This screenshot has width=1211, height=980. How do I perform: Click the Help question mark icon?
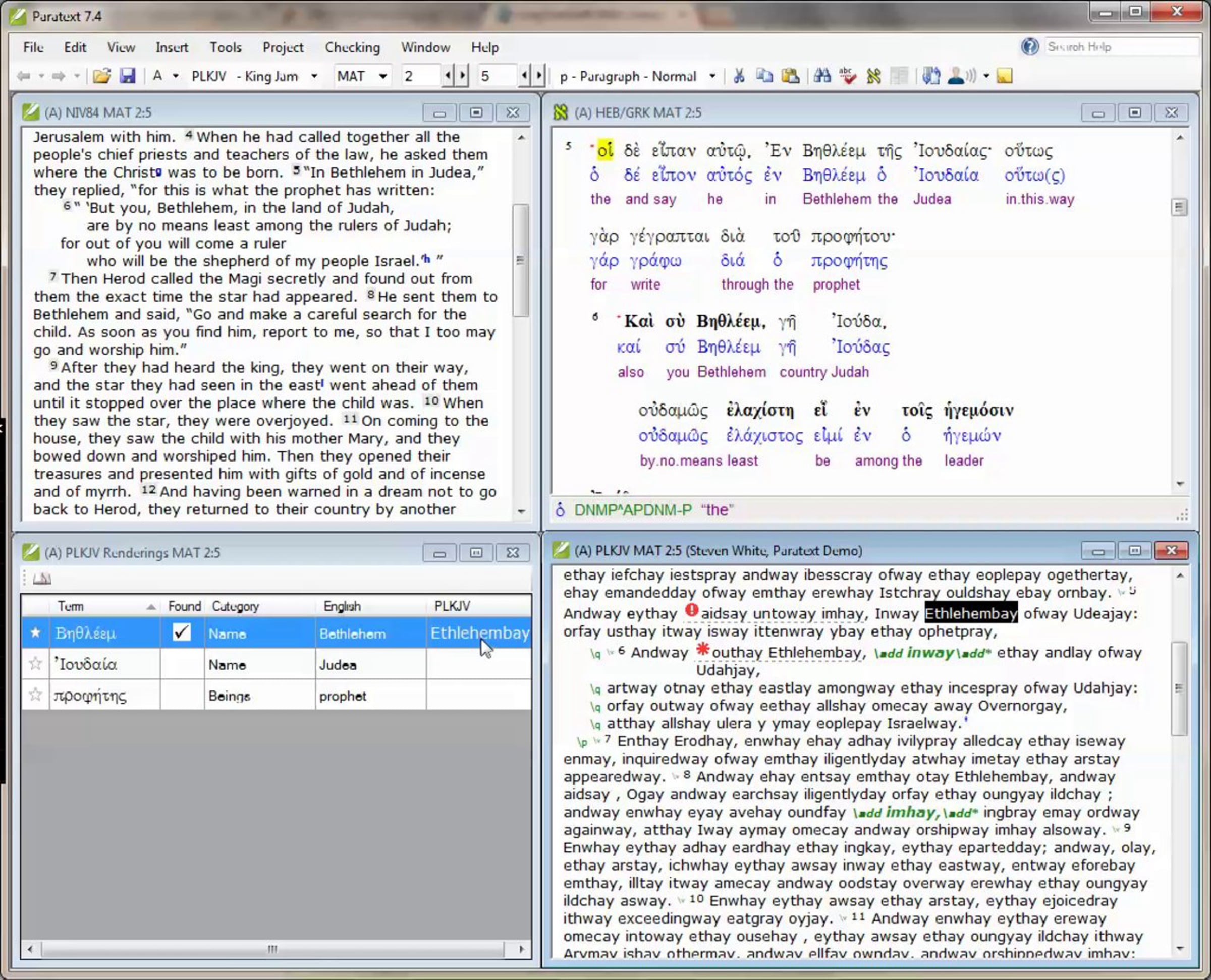pyautogui.click(x=1030, y=47)
